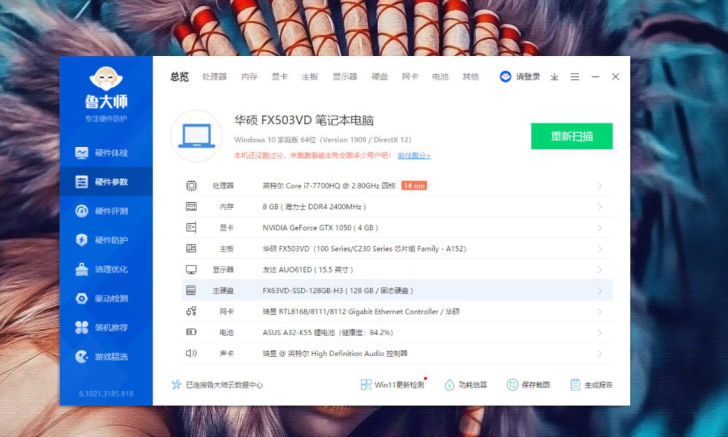Click the 内存 memory row icon
Image resolution: width=728 pixels, height=437 pixels.
click(191, 207)
